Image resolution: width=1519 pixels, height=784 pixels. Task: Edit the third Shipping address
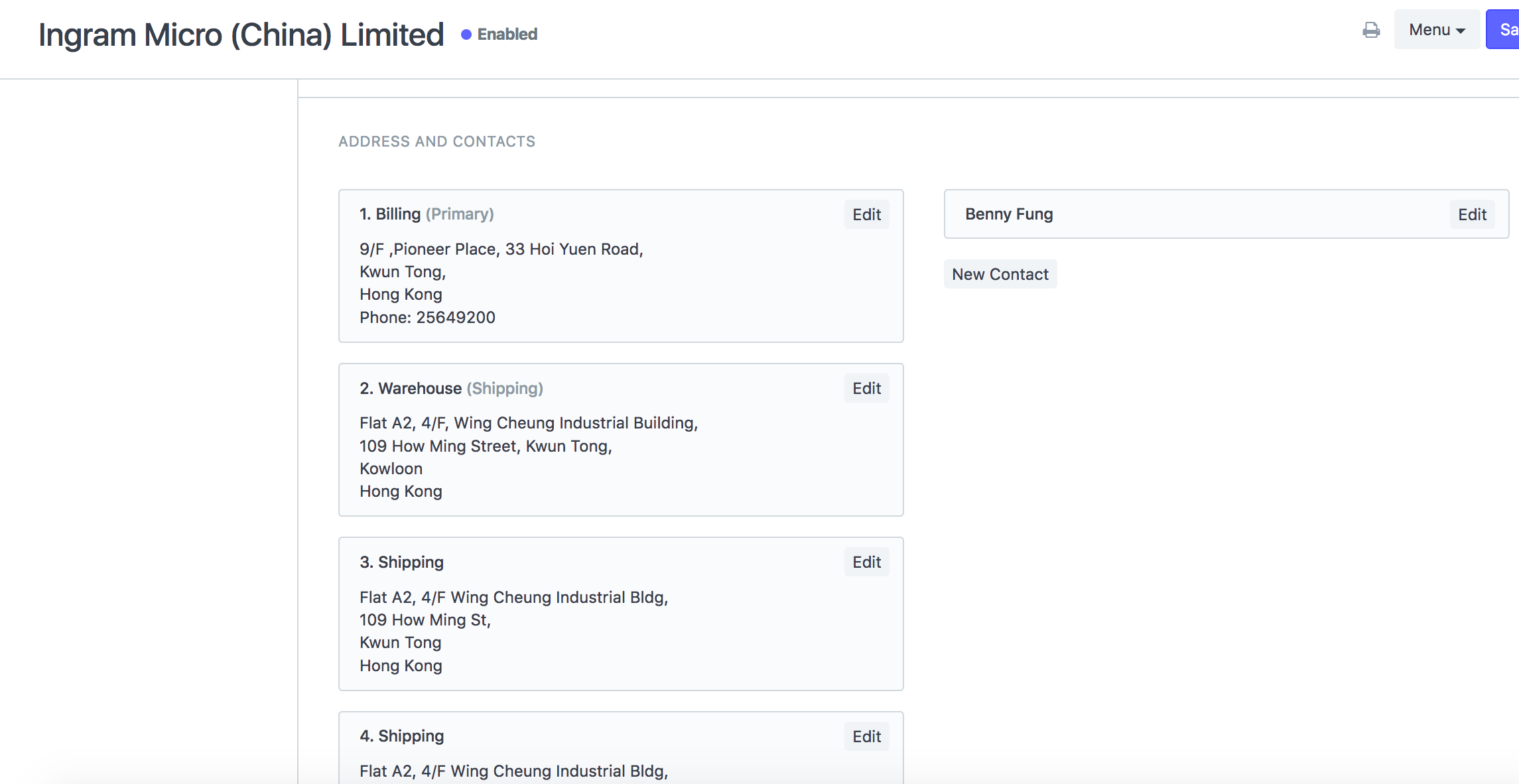pyautogui.click(x=866, y=562)
